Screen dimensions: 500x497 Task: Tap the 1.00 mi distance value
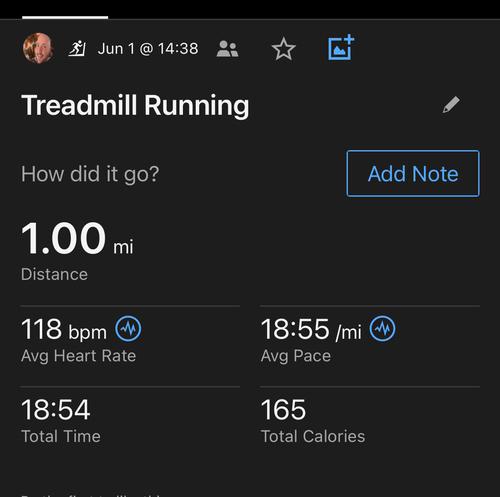click(77, 238)
